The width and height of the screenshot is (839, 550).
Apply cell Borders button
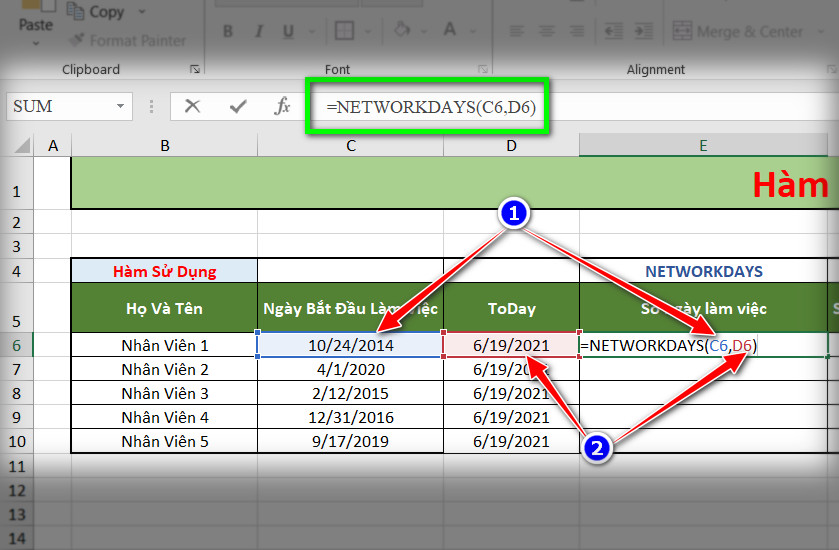click(x=344, y=31)
